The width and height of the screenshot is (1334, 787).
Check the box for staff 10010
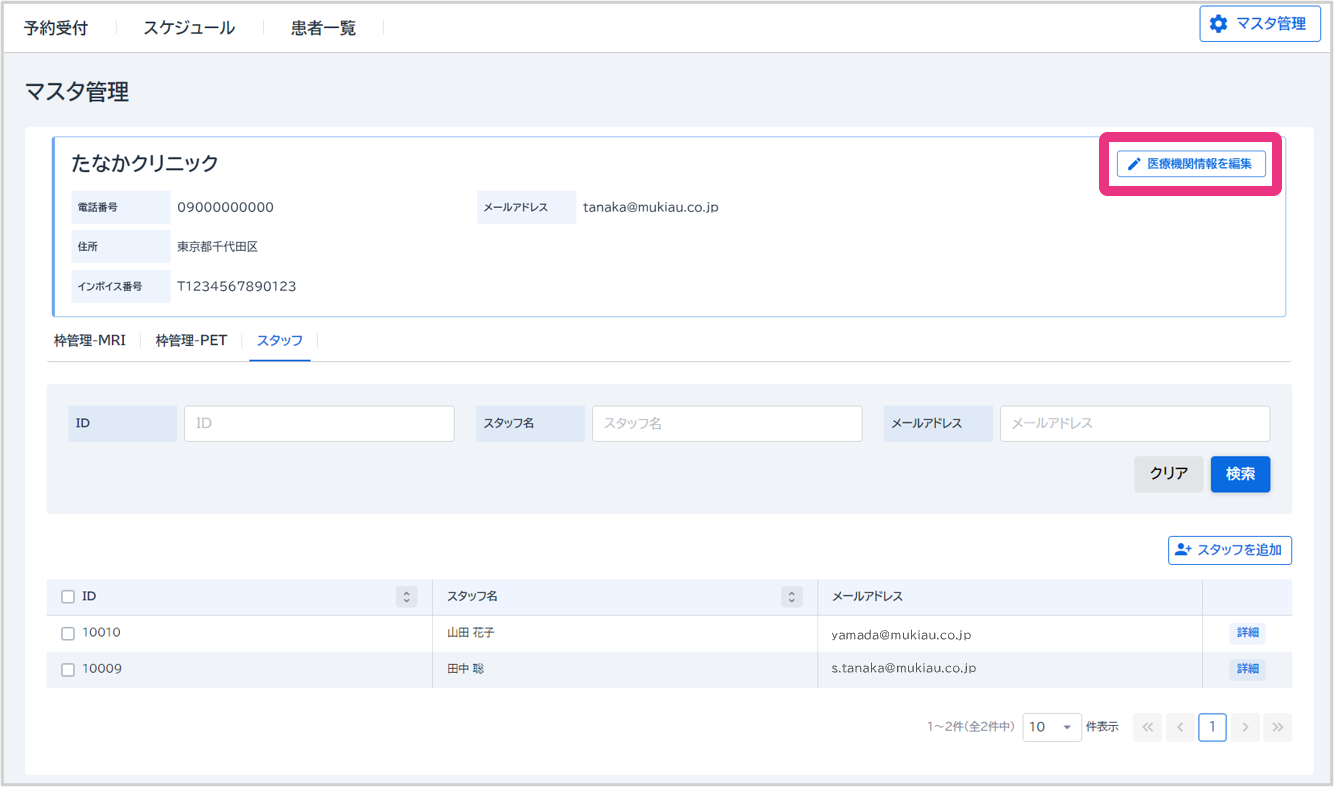(x=68, y=633)
